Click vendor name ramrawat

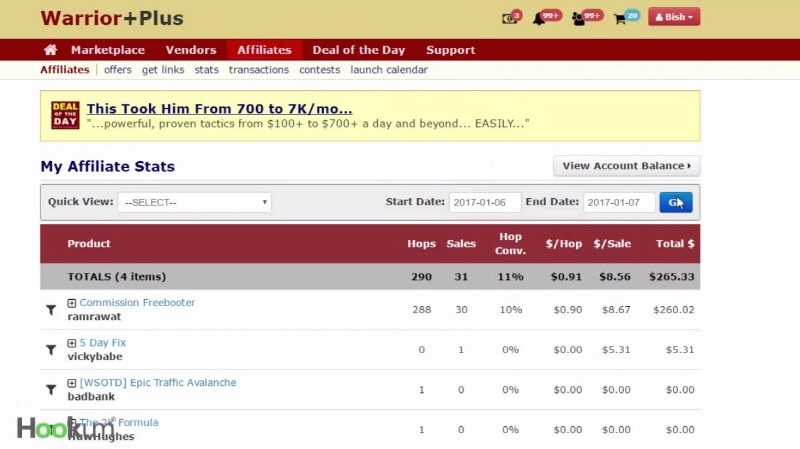pos(94,316)
